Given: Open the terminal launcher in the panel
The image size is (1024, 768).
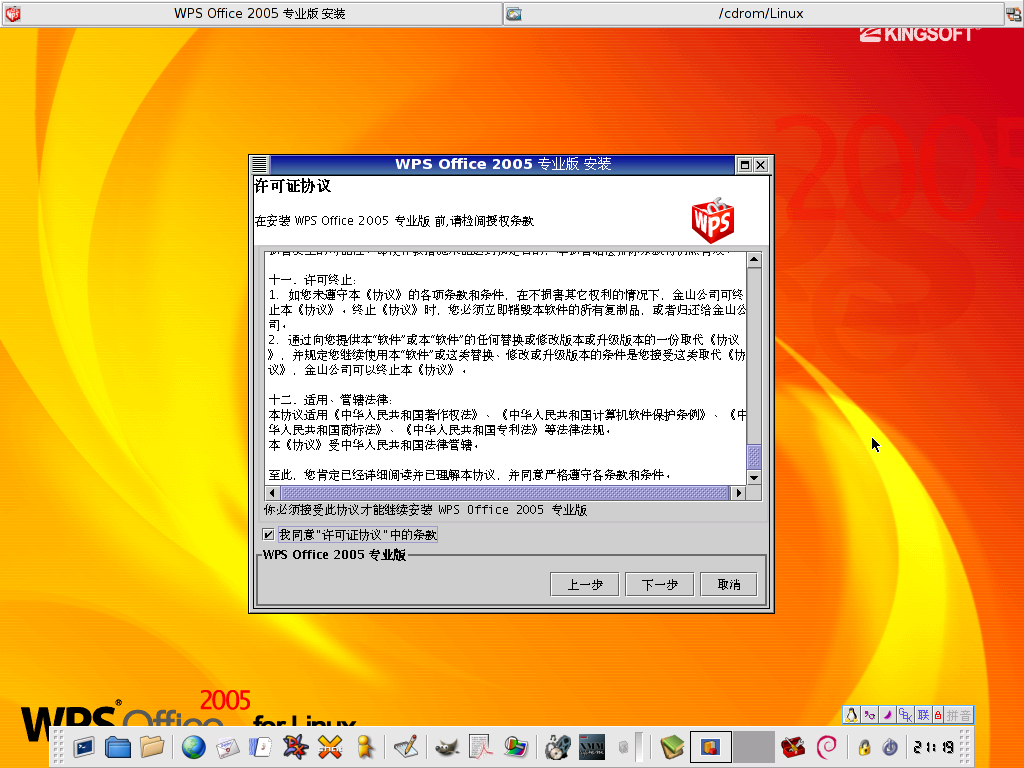Looking at the screenshot, I should coord(84,746).
